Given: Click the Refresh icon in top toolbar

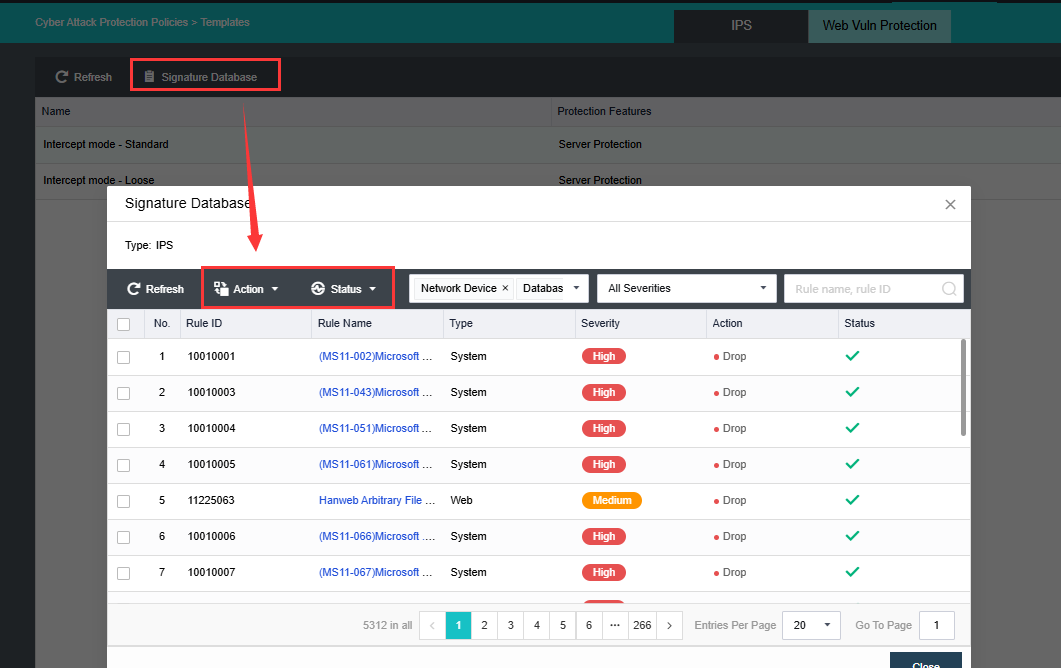Looking at the screenshot, I should point(62,77).
